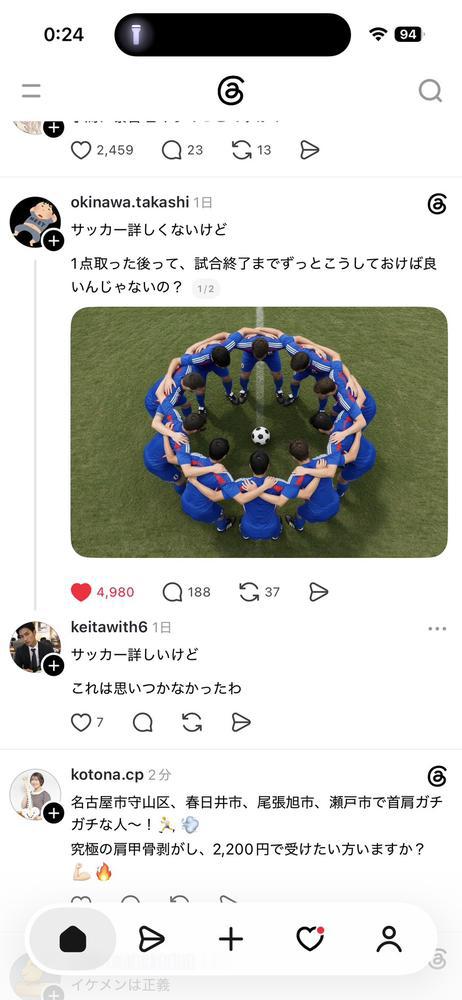Like the top post with 2,459 likes
Viewport: 462px width, 1000px height.
(80, 150)
